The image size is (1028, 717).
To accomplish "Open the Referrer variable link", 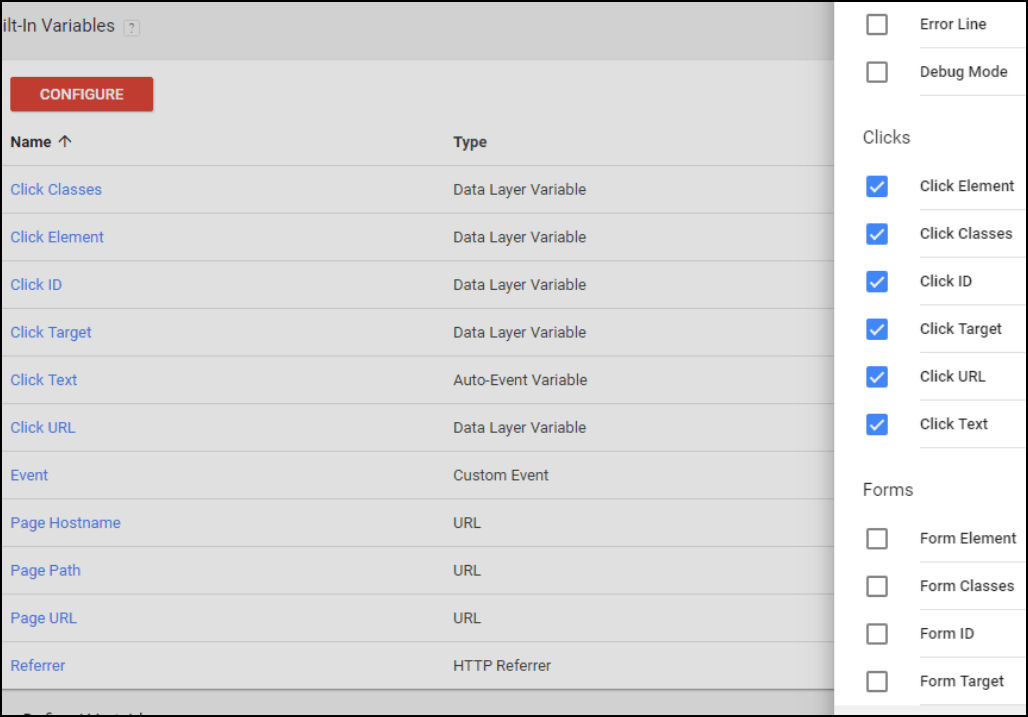I will (38, 665).
